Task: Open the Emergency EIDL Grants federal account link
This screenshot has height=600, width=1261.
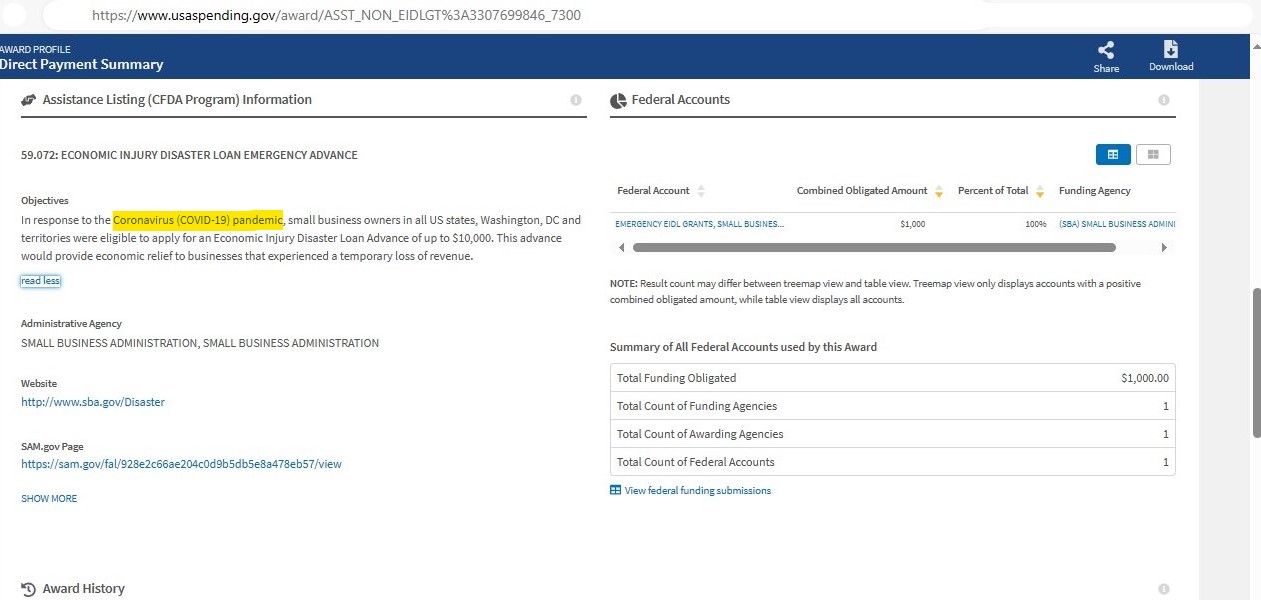Action: click(700, 224)
